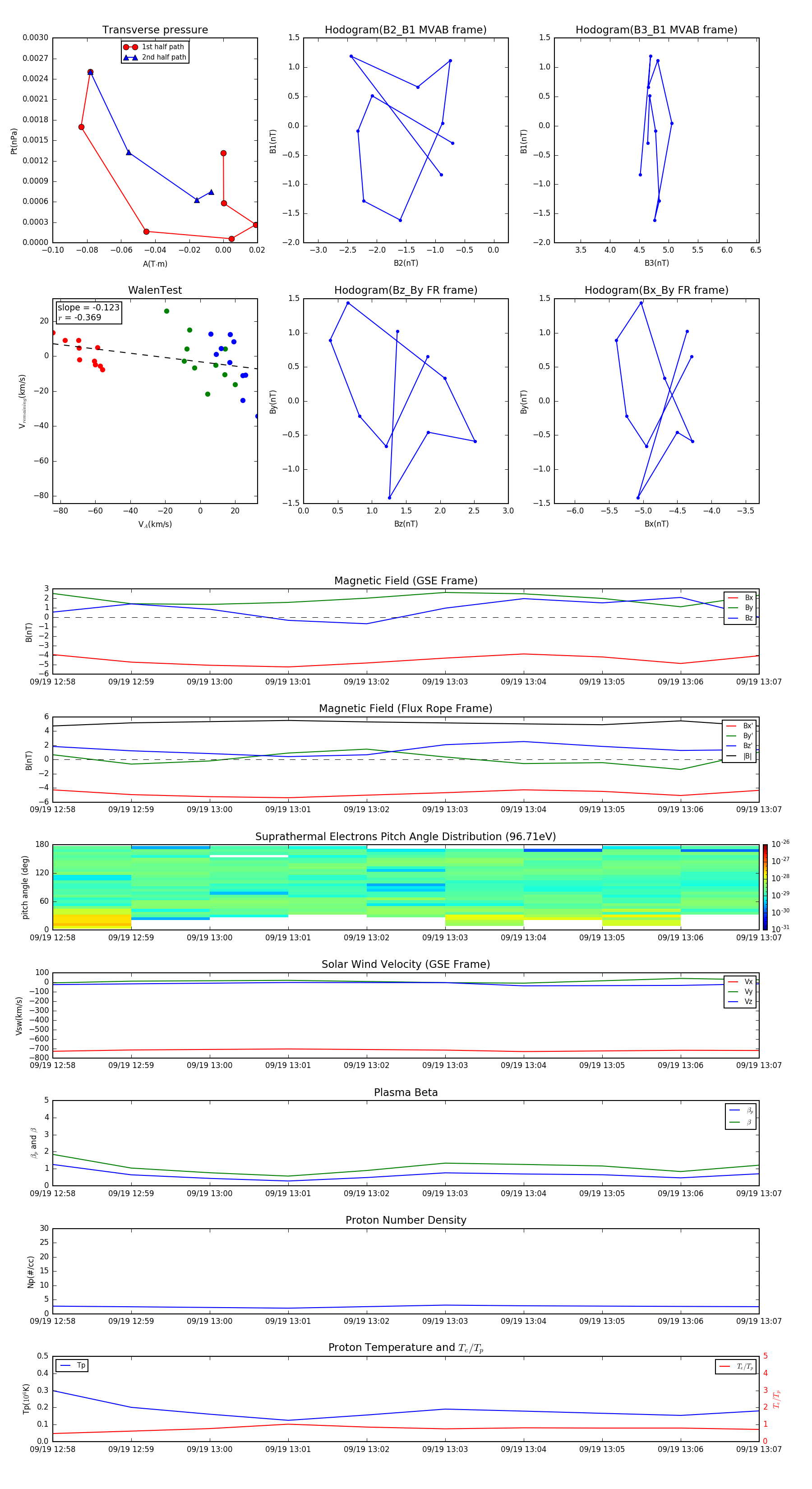The width and height of the screenshot is (812, 1489).
Task: Click the 'Vy' legend entry
Action: click(740, 992)
